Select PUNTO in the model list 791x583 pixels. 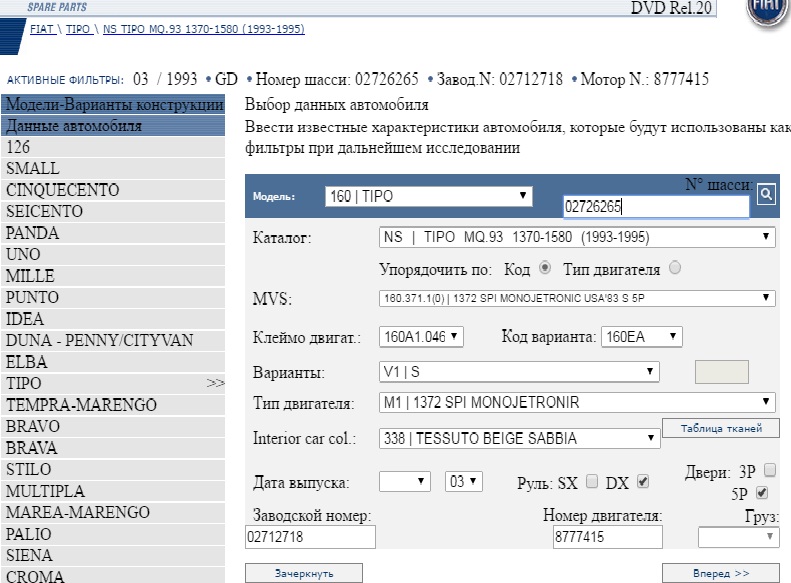33,297
